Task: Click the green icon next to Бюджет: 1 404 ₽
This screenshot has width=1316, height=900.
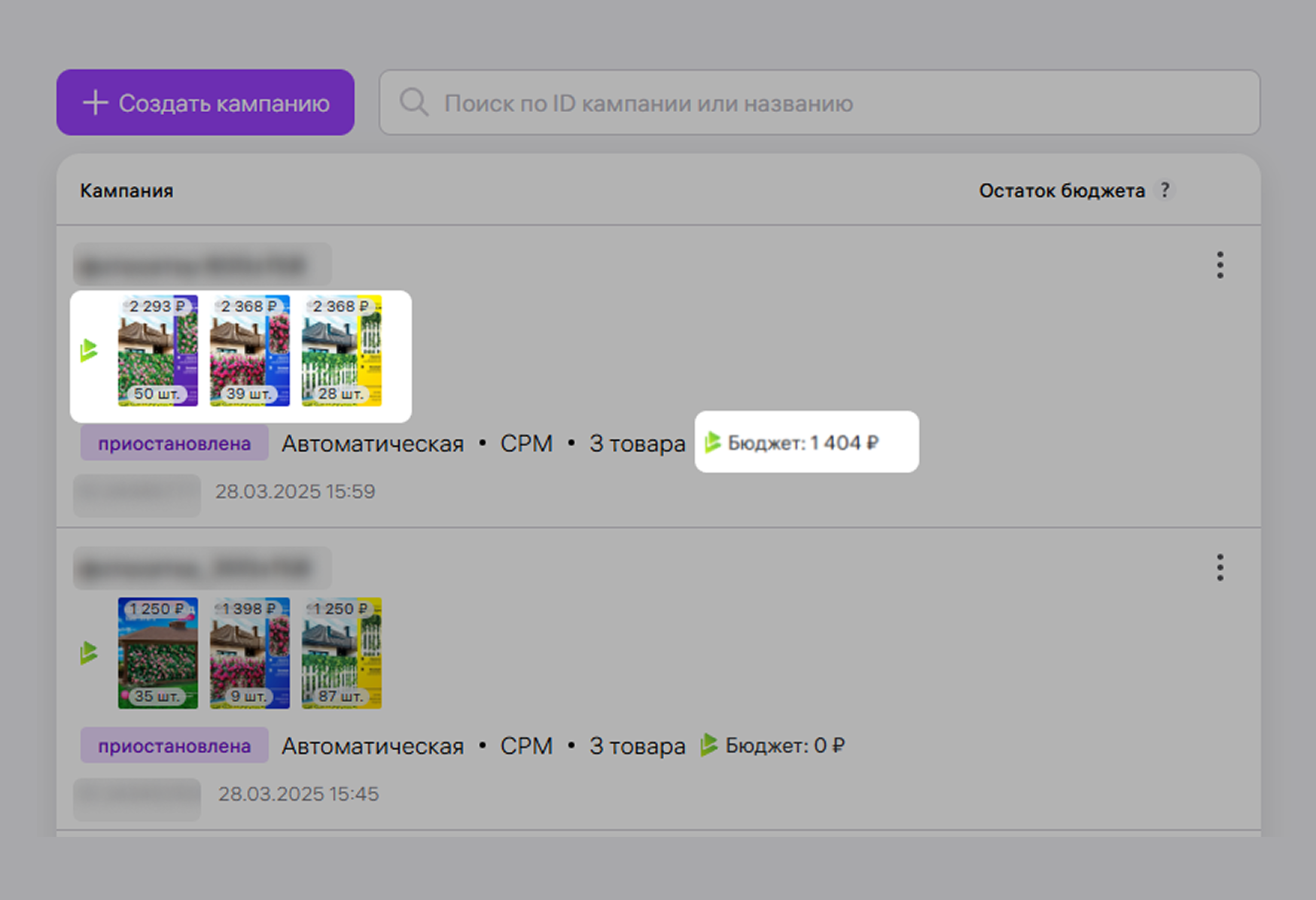Action: click(x=712, y=442)
